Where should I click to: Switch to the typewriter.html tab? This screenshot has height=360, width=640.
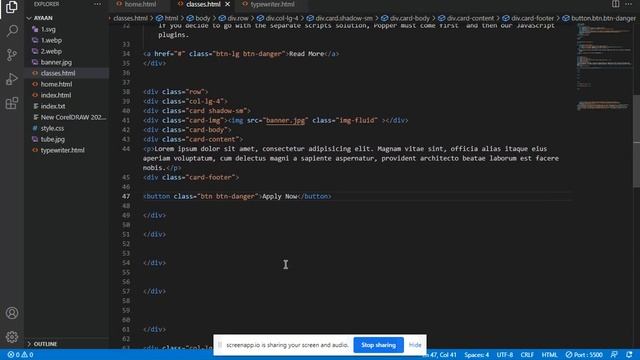(x=272, y=4)
